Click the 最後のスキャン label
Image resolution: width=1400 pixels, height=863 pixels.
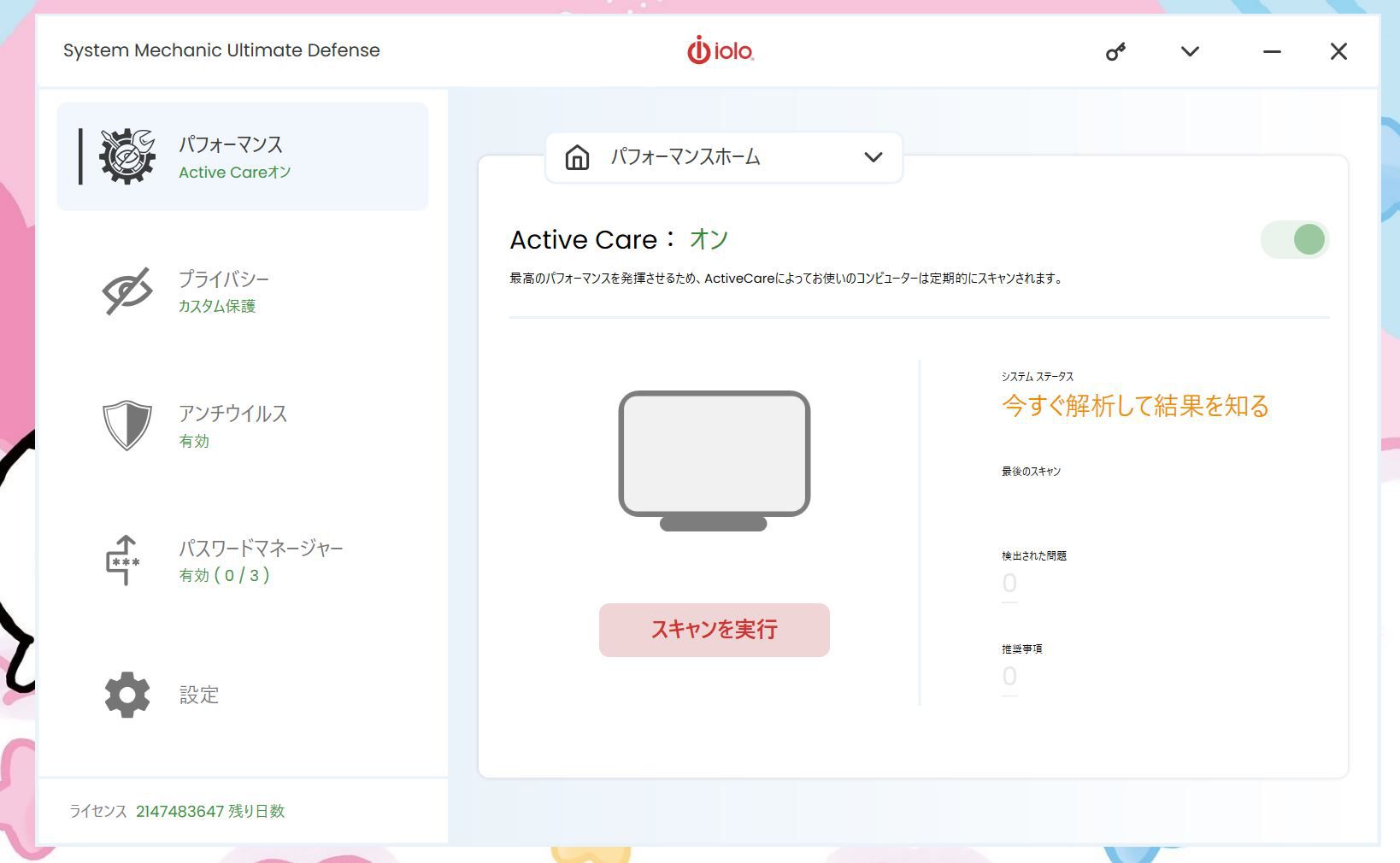tap(1032, 471)
